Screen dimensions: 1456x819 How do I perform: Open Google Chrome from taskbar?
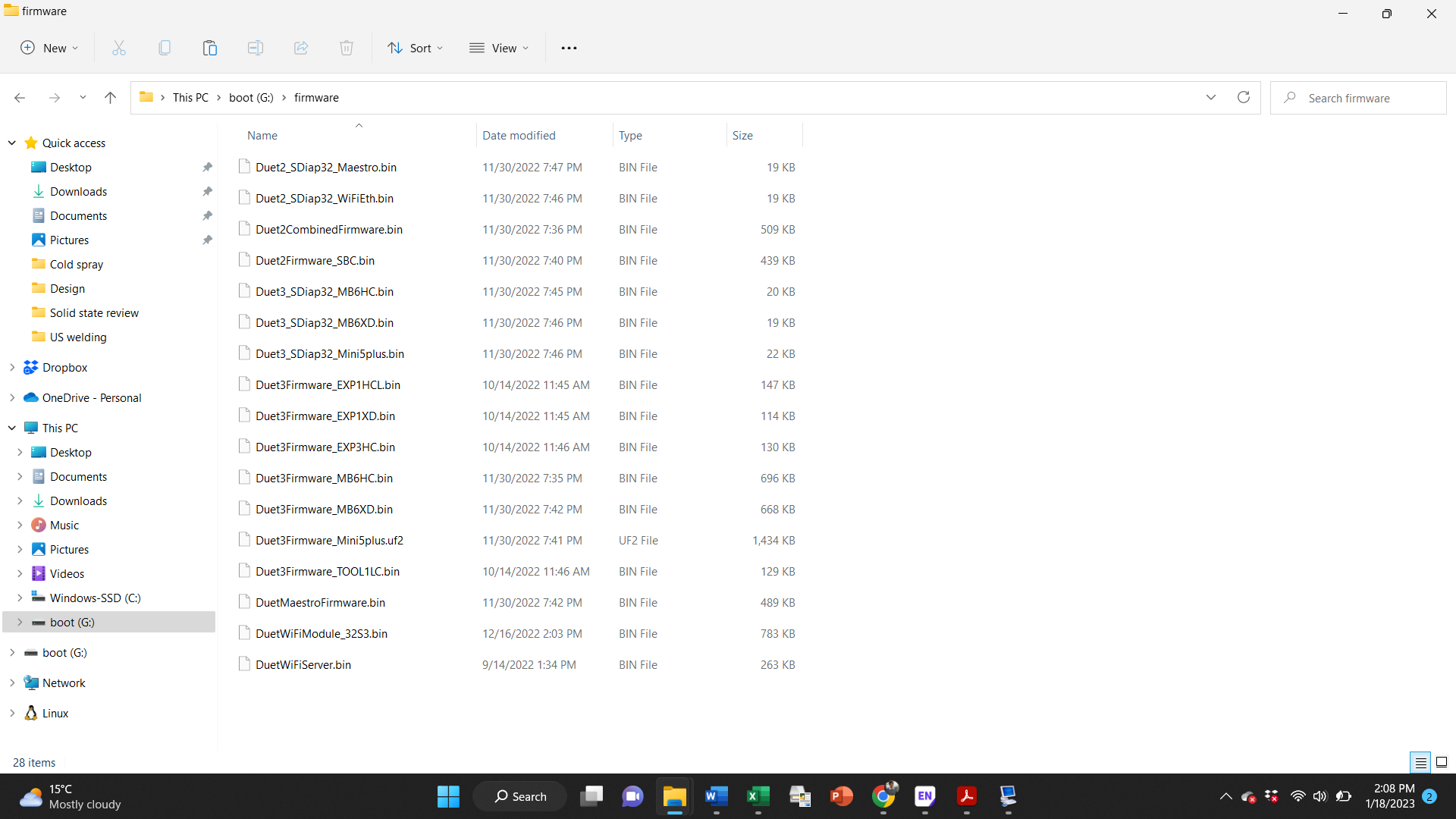[883, 796]
